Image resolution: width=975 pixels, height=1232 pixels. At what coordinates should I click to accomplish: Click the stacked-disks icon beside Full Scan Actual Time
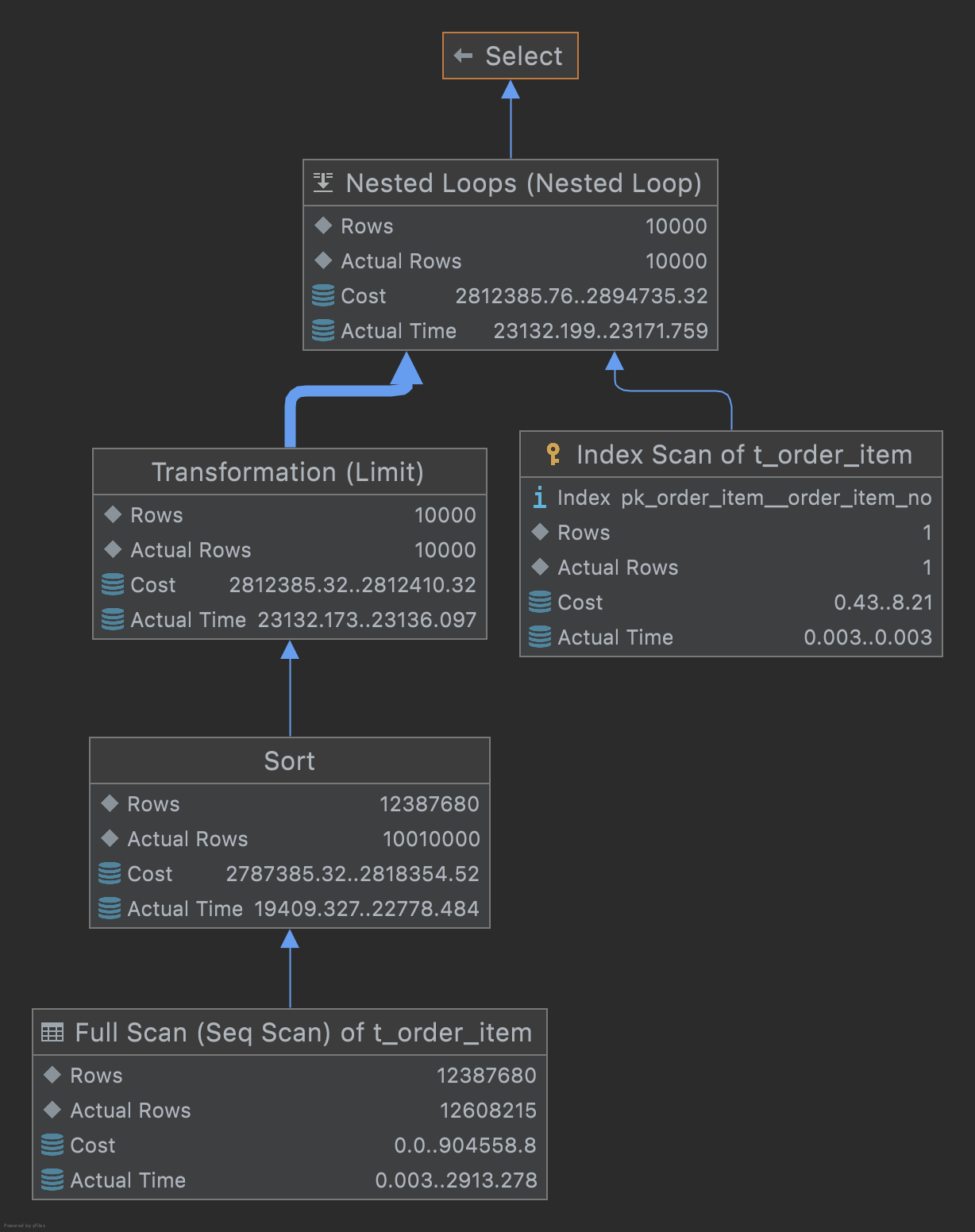(x=52, y=1180)
